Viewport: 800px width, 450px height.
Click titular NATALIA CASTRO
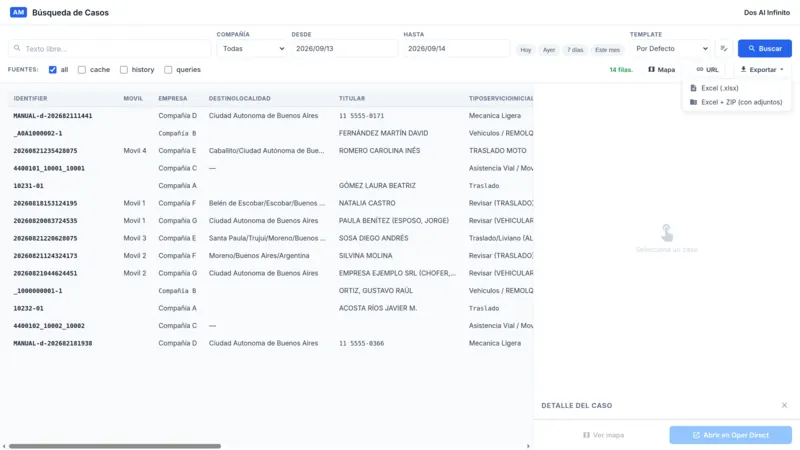[367, 203]
